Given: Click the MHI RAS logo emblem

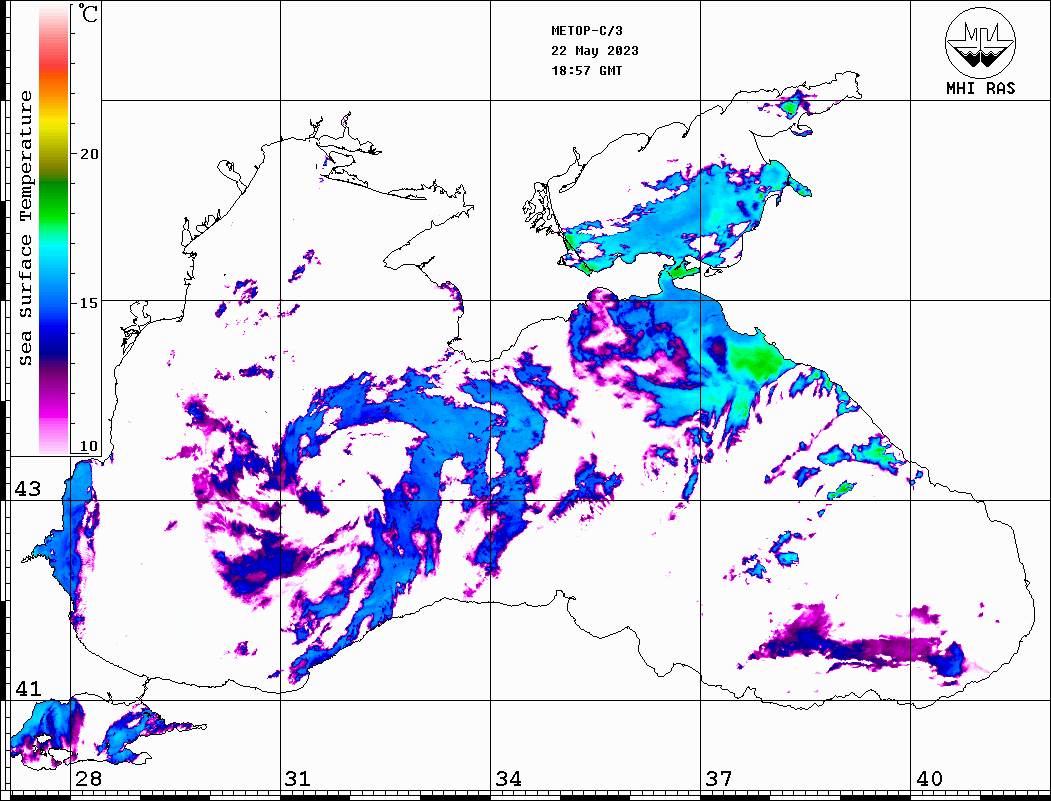Looking at the screenshot, I should (x=980, y=43).
